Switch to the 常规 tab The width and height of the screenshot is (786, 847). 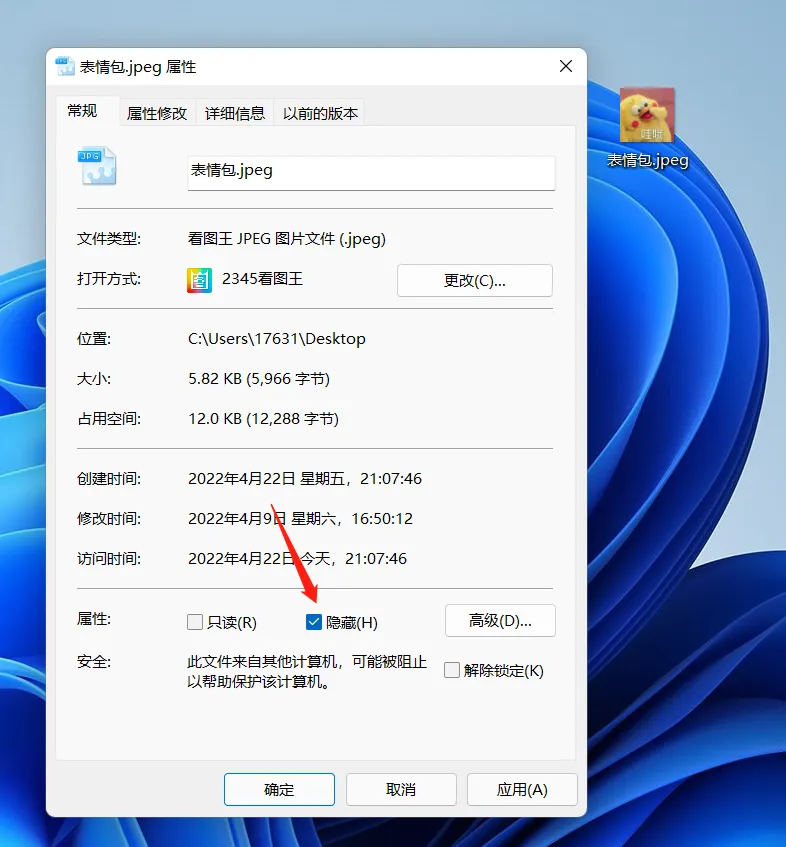pyautogui.click(x=82, y=111)
